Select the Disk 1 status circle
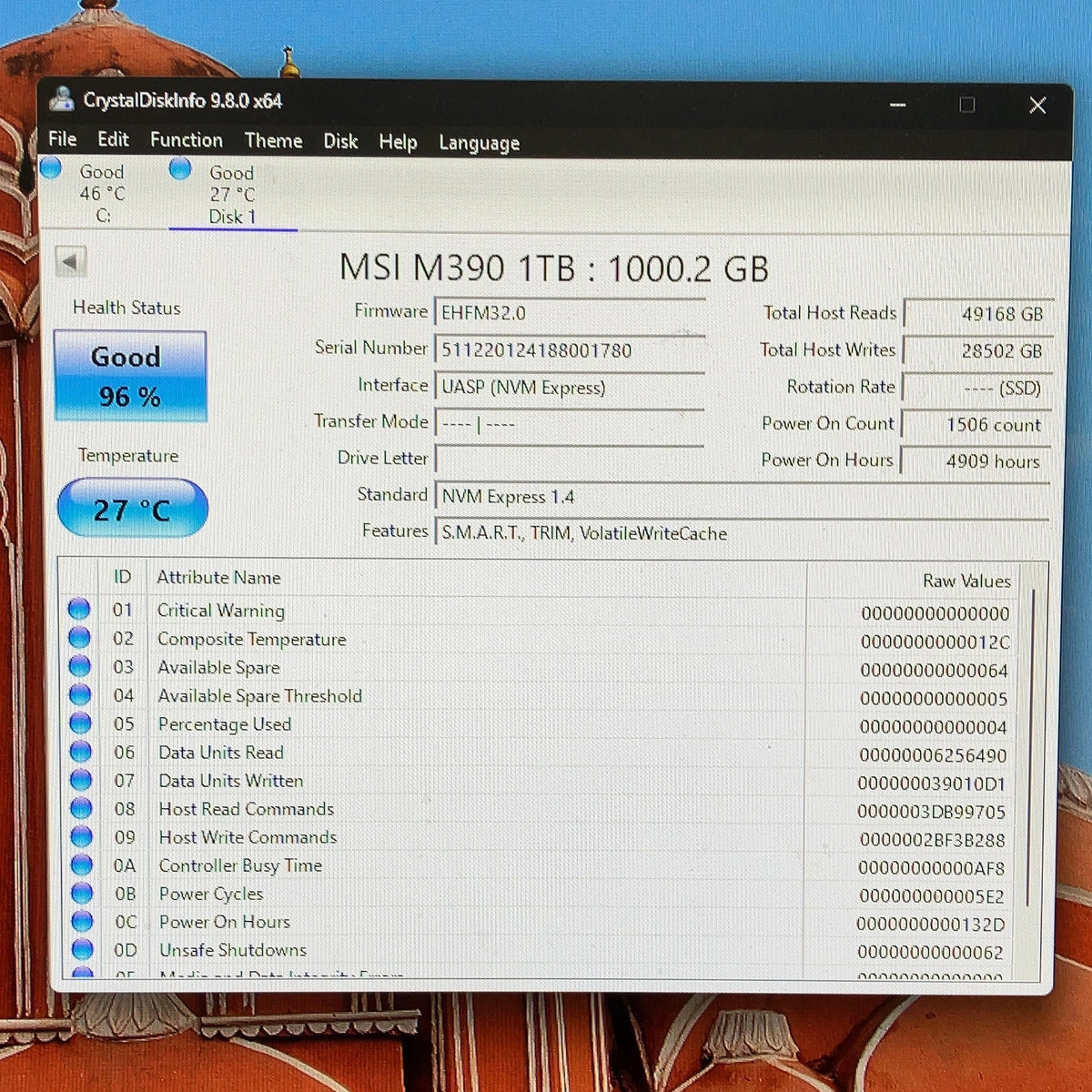The image size is (1092, 1092). pyautogui.click(x=180, y=168)
